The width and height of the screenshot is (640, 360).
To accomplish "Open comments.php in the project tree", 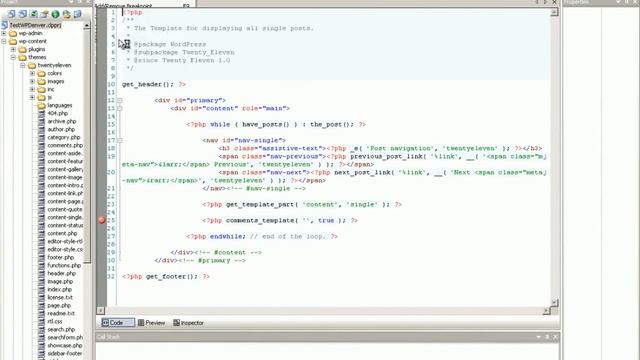I will coord(65,145).
